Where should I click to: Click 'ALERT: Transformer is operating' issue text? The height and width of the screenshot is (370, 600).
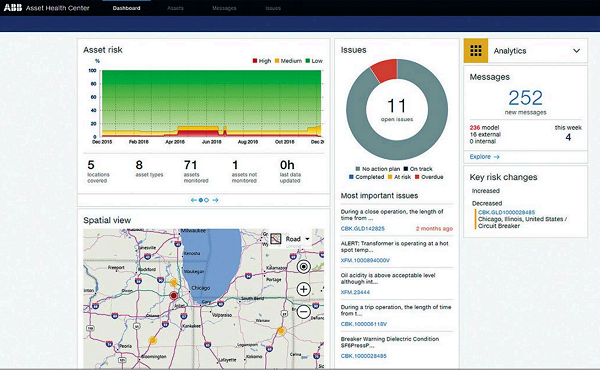click(395, 246)
